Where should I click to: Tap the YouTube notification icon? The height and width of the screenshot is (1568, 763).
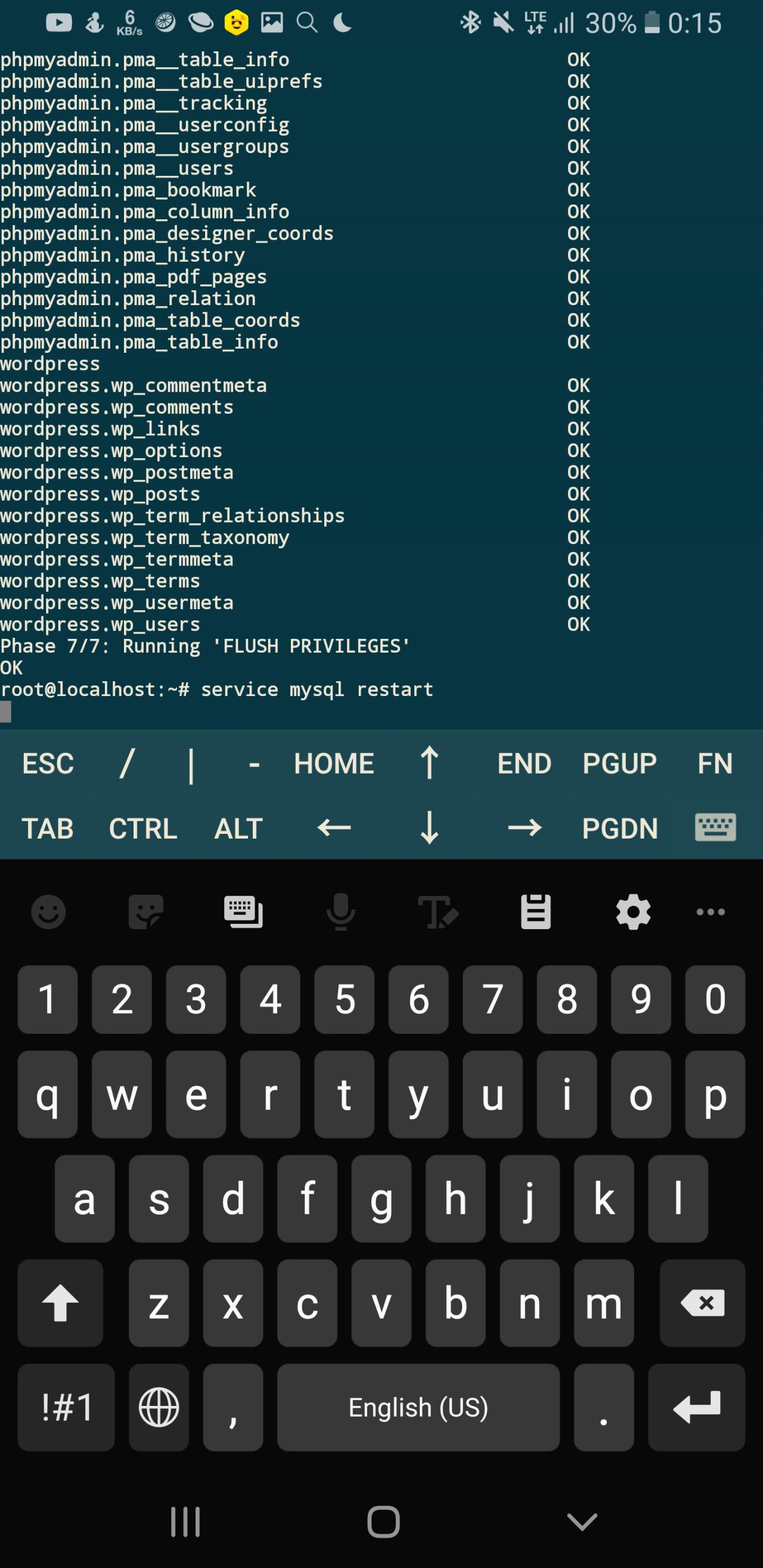point(59,23)
